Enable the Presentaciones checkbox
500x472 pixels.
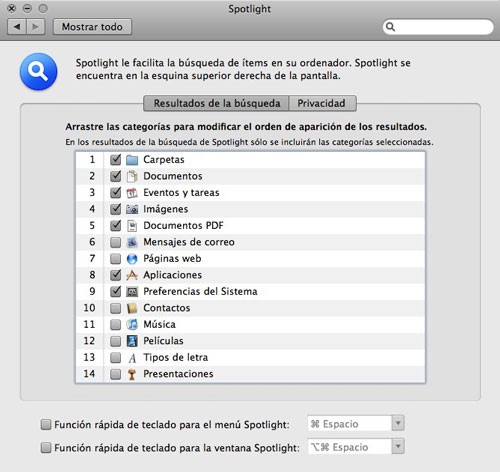pos(116,374)
